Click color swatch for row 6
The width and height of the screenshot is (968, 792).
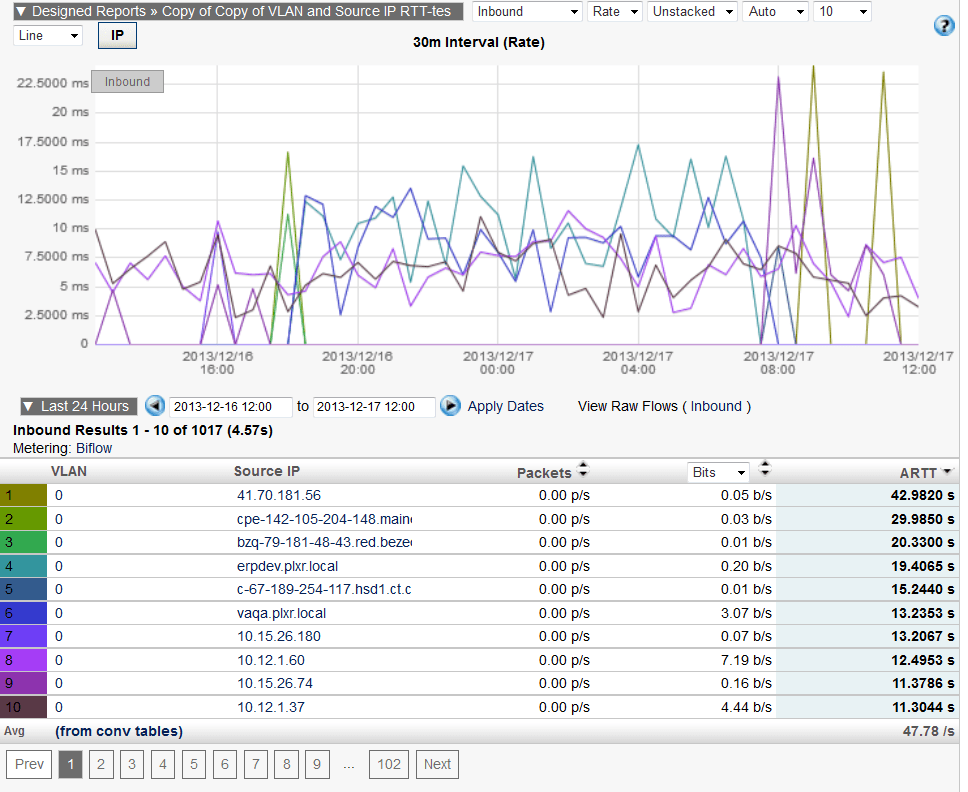23,613
